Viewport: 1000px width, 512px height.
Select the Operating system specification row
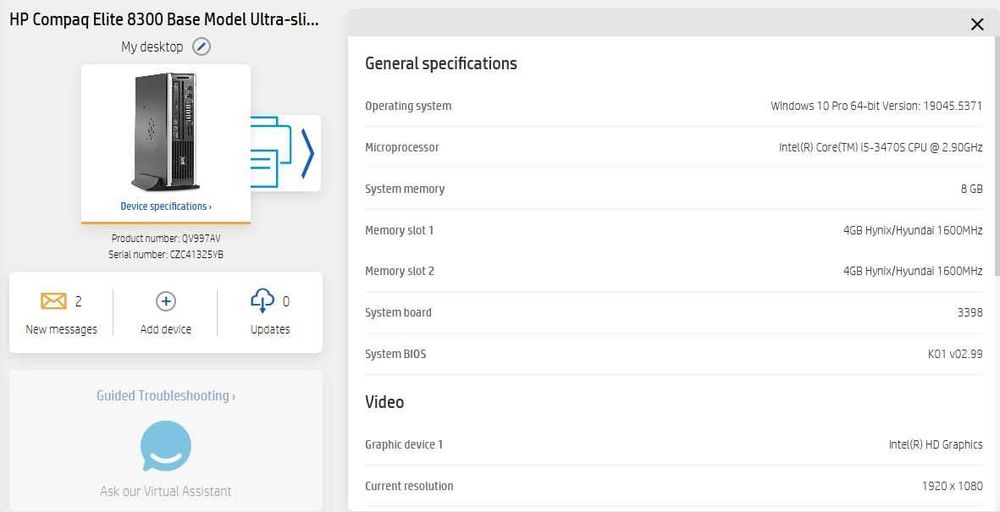pos(673,106)
